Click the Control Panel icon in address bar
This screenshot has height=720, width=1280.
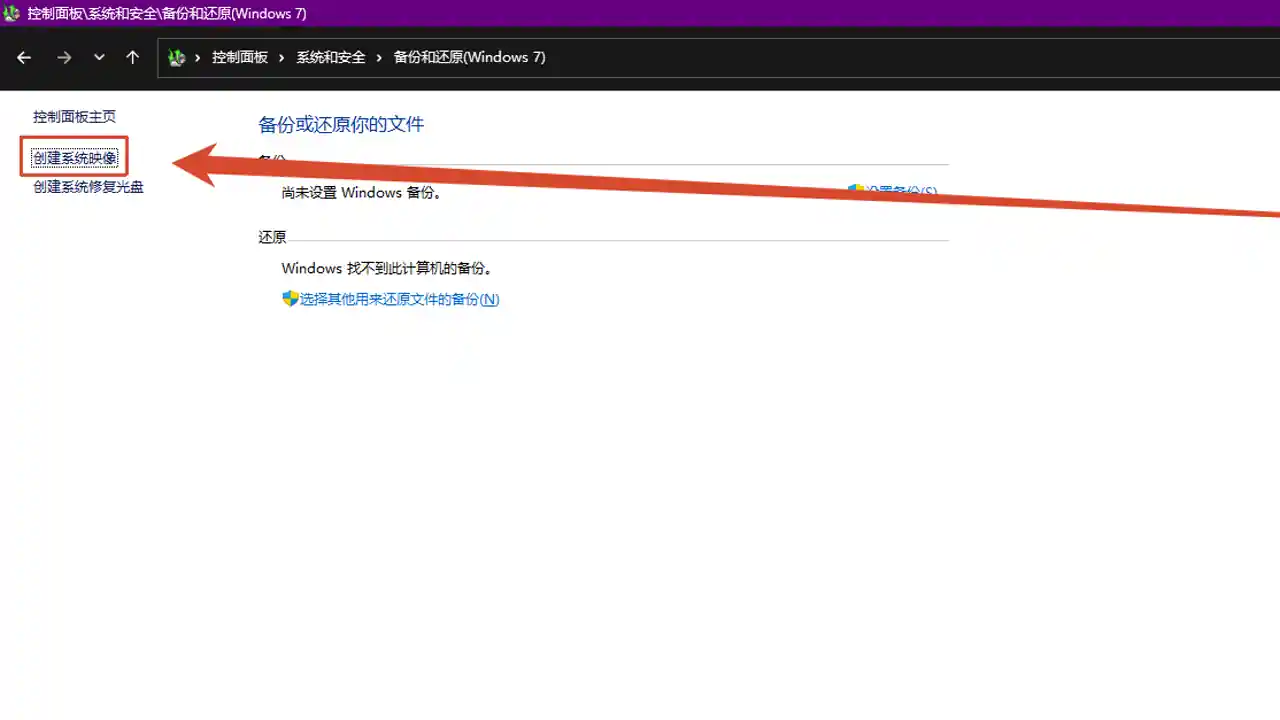point(177,58)
